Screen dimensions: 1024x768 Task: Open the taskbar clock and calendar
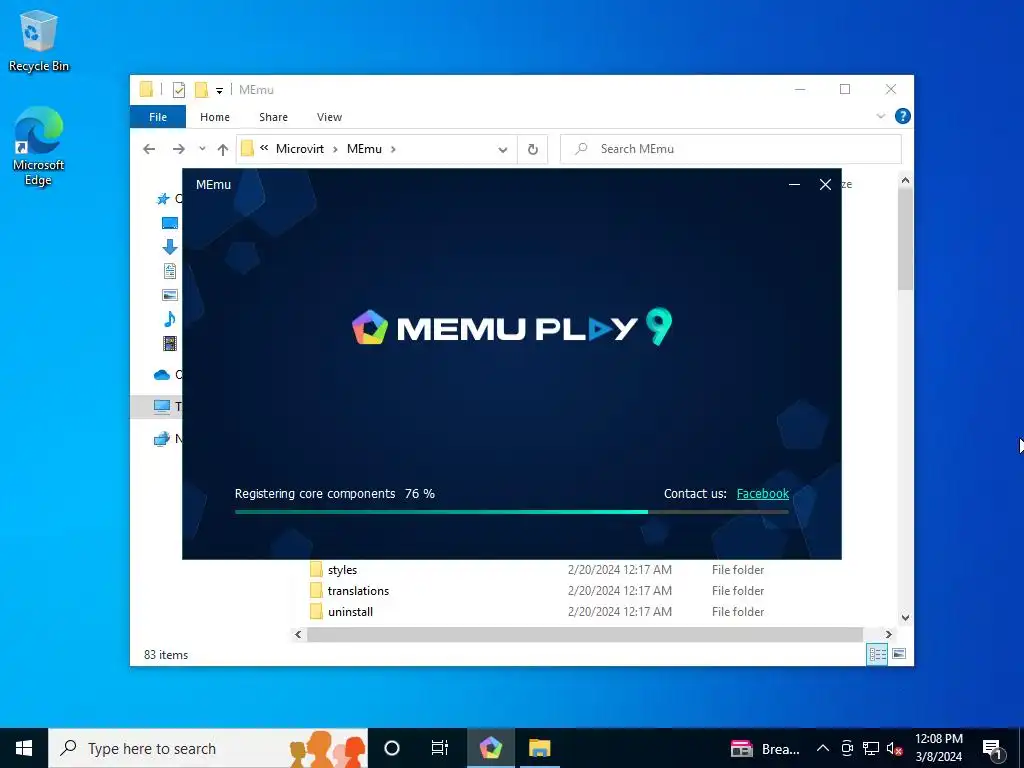tap(938, 748)
